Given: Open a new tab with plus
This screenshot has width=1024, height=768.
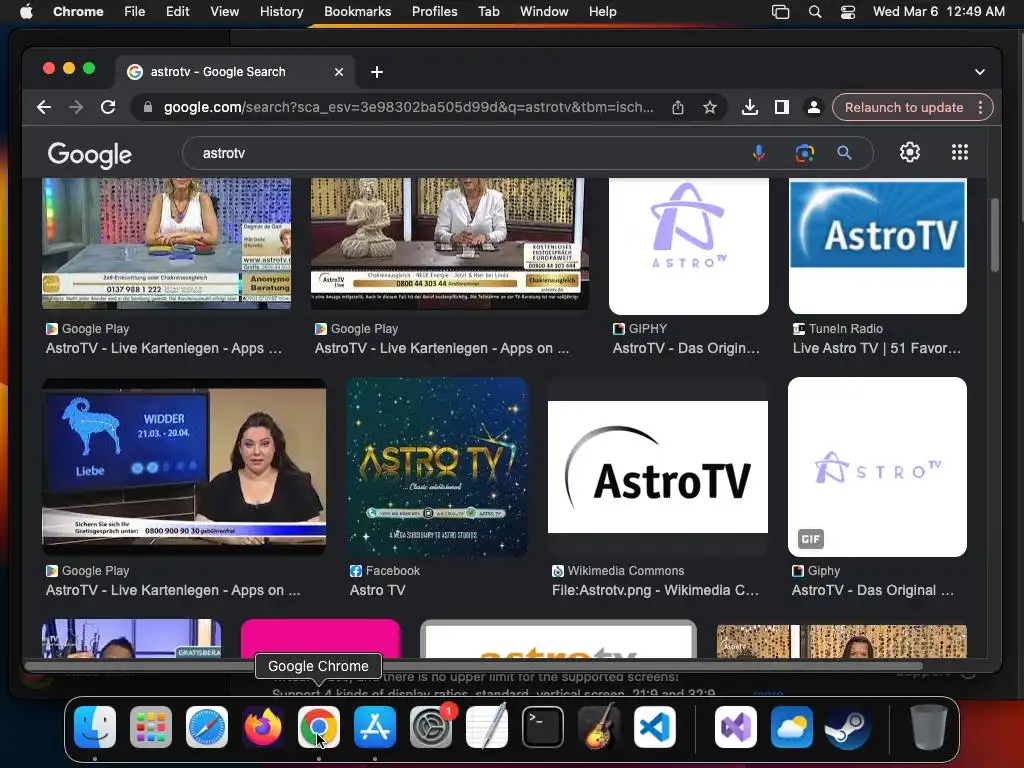Looking at the screenshot, I should [x=377, y=72].
